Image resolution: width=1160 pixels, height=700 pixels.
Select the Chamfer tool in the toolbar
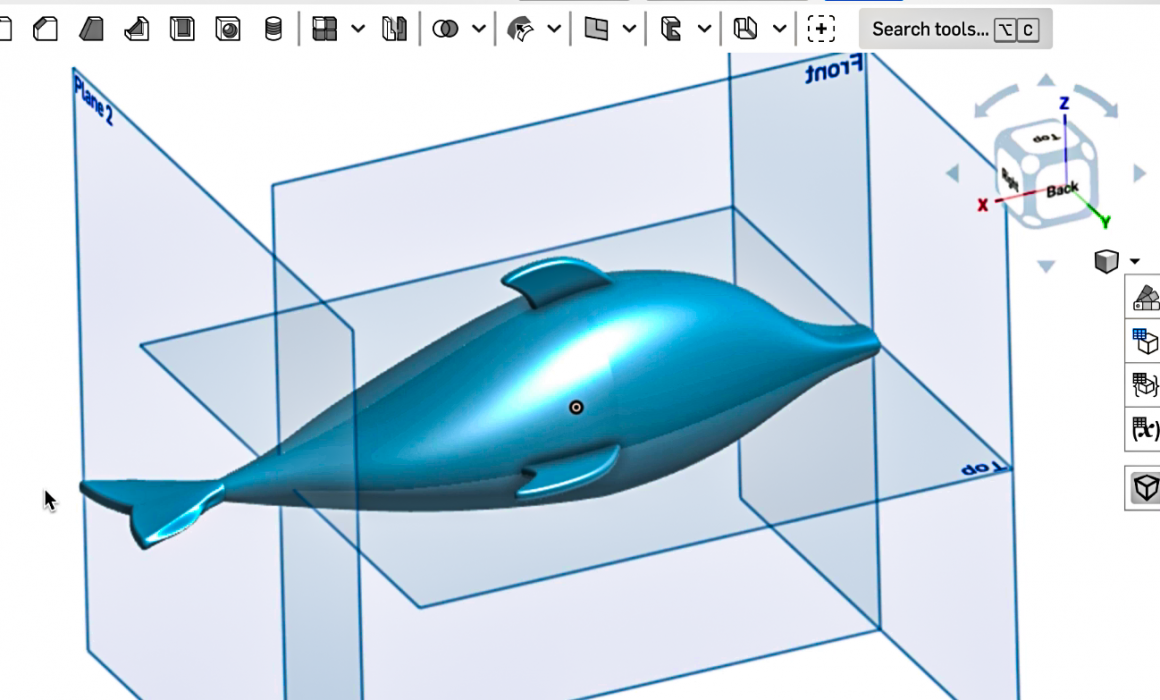pos(45,29)
